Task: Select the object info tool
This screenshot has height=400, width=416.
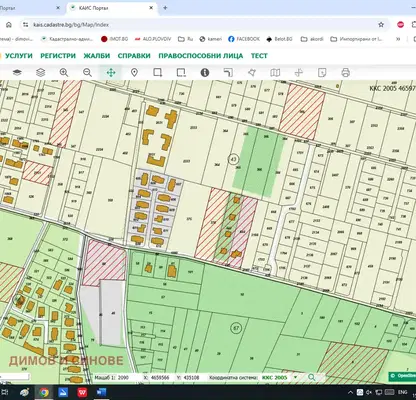Action: pos(205,72)
